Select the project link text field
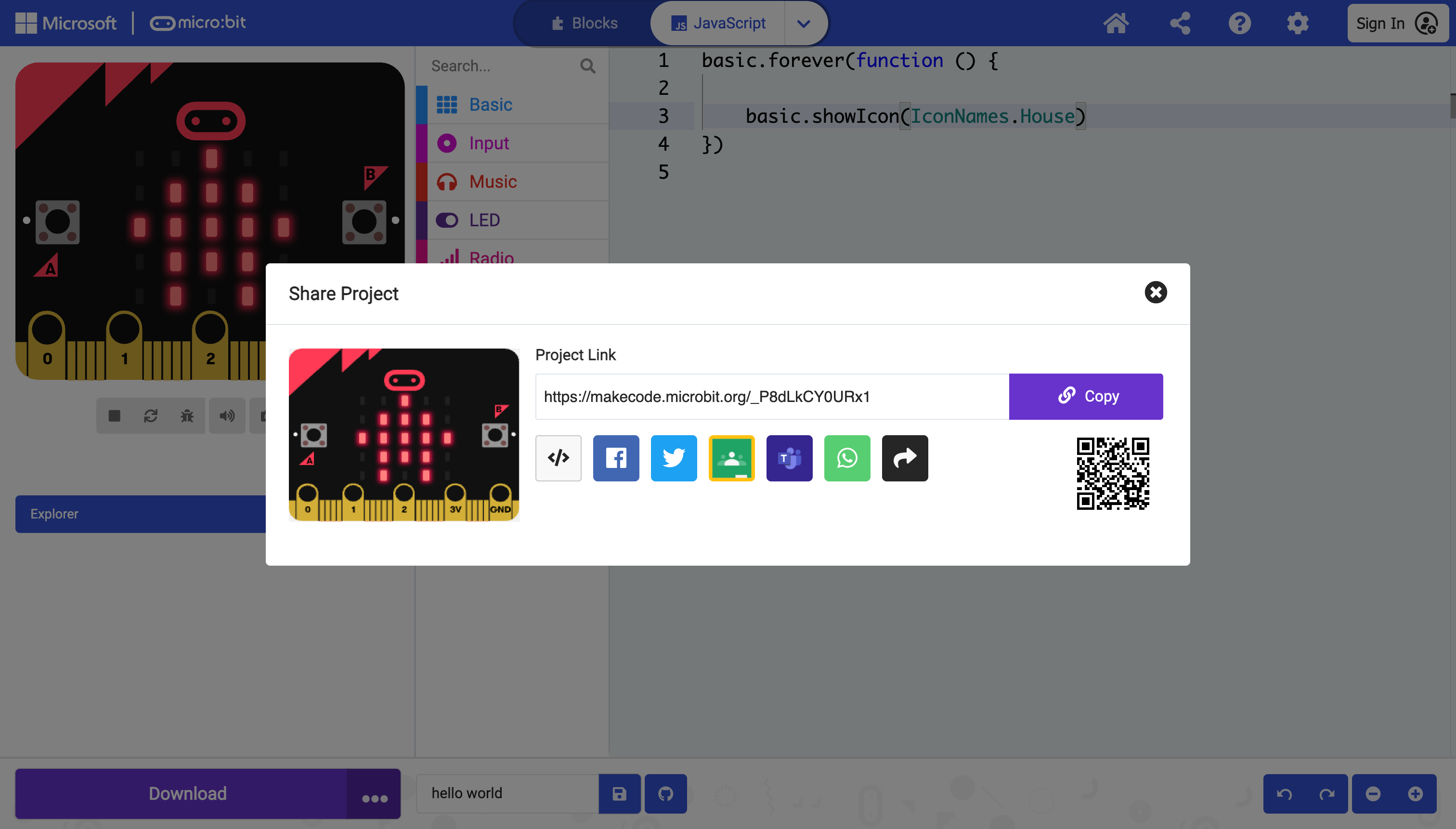 point(771,397)
